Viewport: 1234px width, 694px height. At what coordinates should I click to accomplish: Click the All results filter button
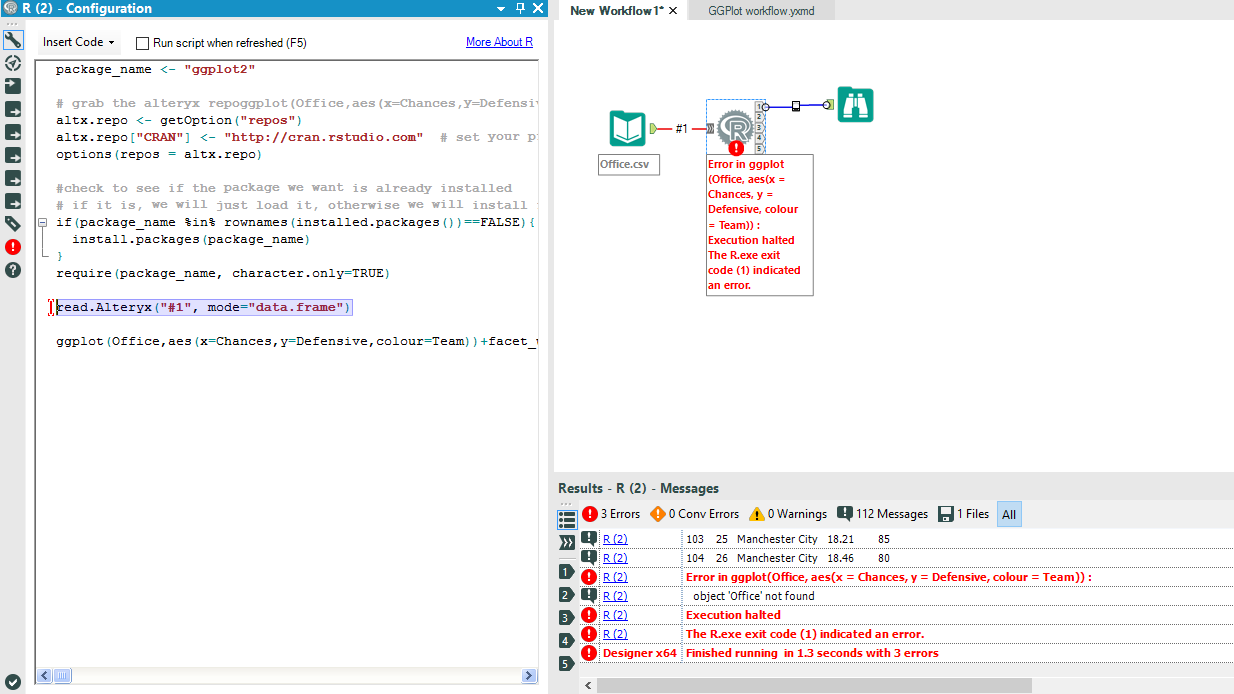pos(1009,514)
